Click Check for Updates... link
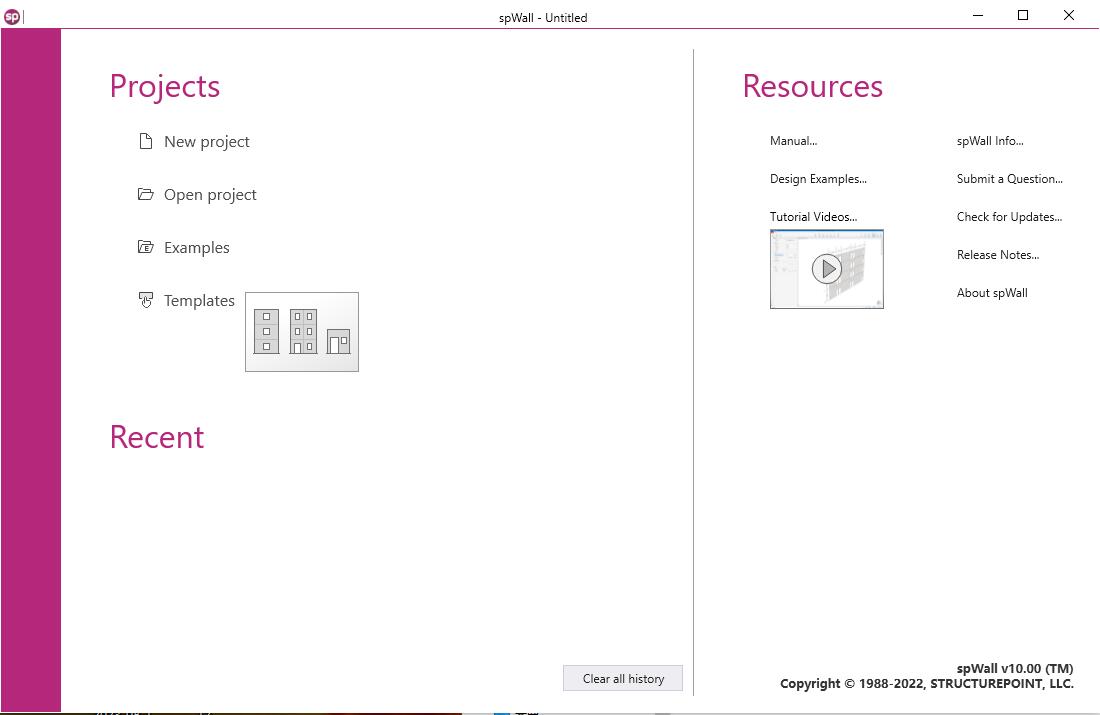The height and width of the screenshot is (715, 1100). [x=1009, y=216]
